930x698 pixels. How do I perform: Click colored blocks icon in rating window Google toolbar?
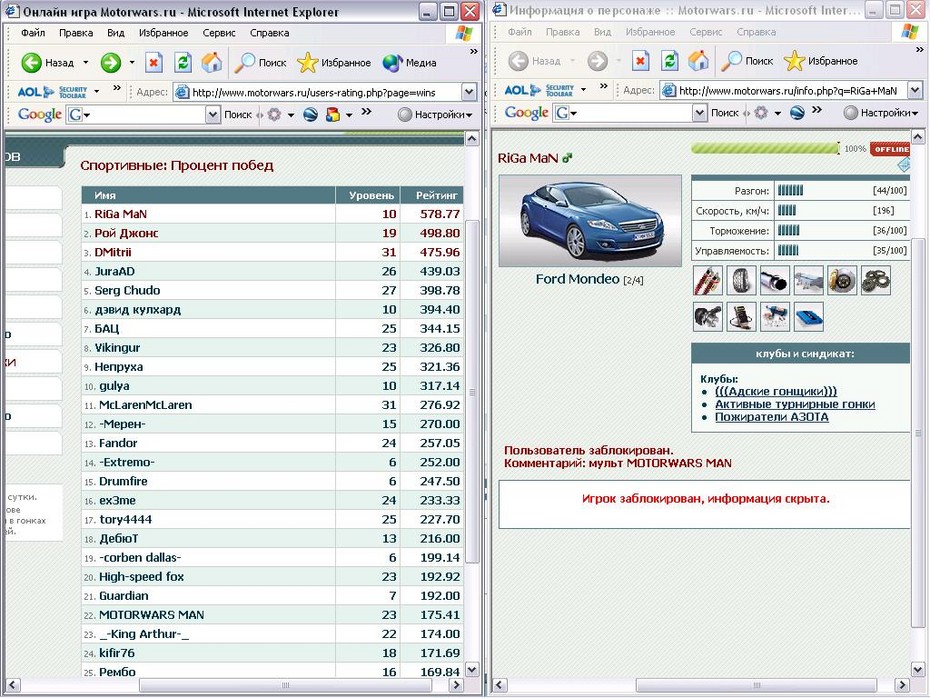pyautogui.click(x=333, y=114)
